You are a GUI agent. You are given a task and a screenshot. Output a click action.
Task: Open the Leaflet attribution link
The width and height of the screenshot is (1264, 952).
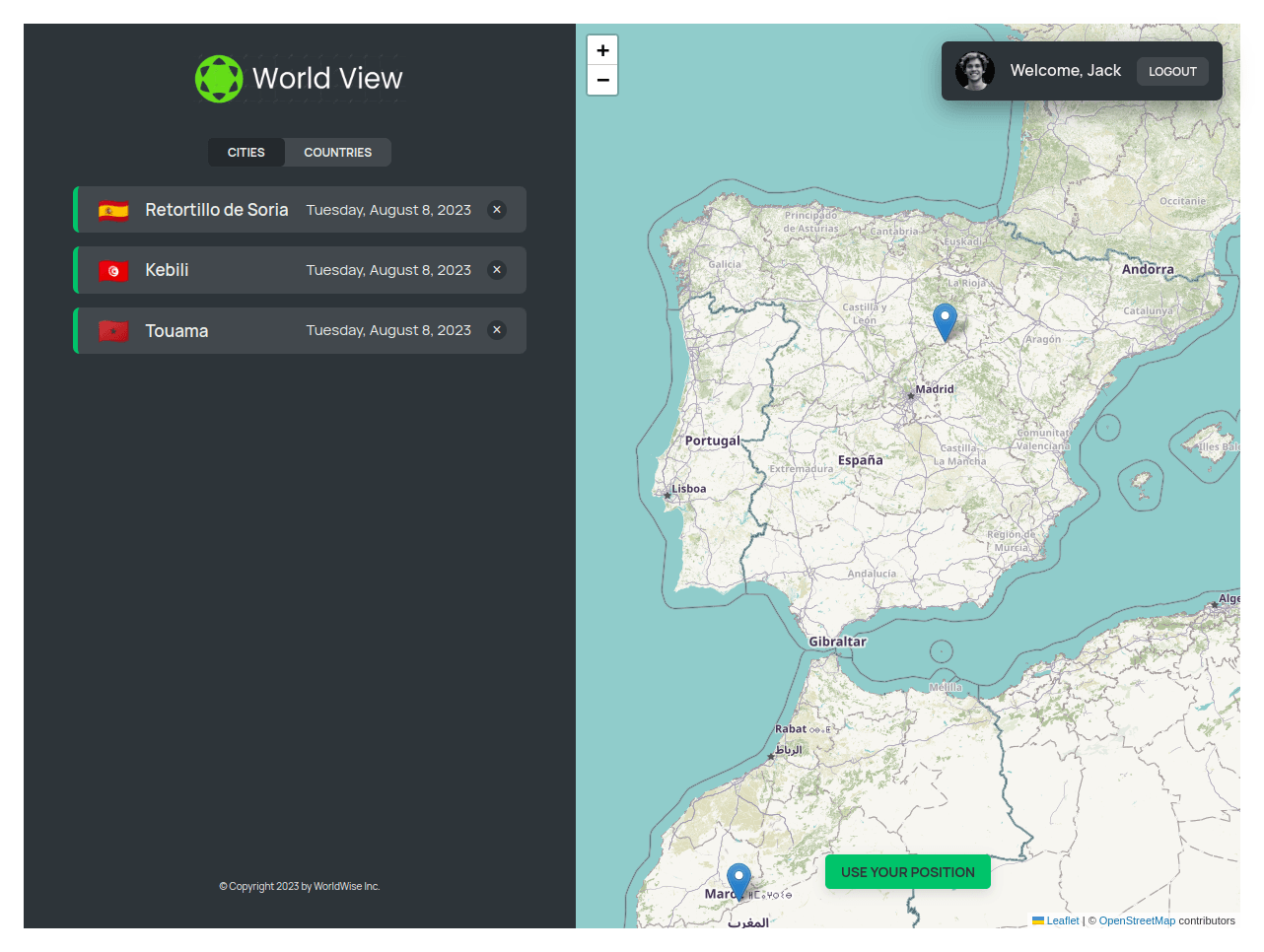pos(1062,920)
